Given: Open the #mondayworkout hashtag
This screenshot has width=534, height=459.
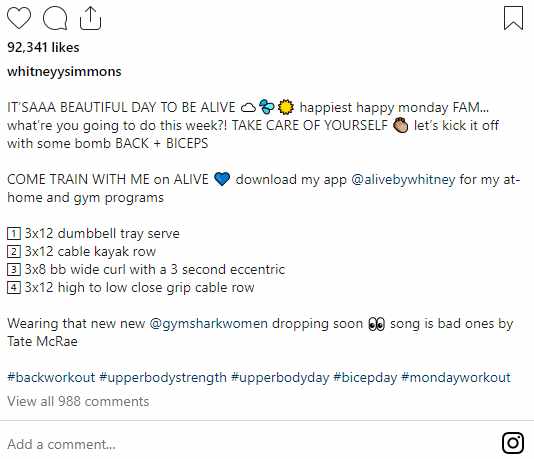Looking at the screenshot, I should (456, 377).
